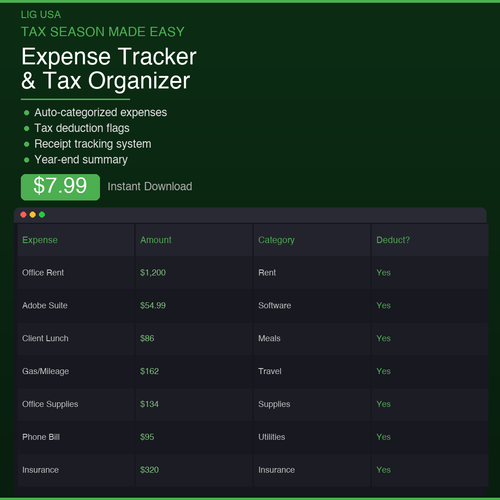
Task: Select the Category column header
Action: [x=312, y=240]
